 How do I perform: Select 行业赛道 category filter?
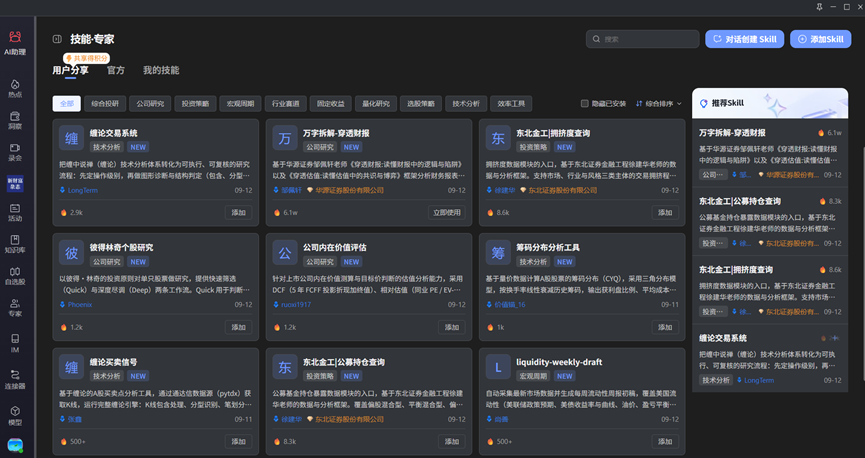[286, 104]
